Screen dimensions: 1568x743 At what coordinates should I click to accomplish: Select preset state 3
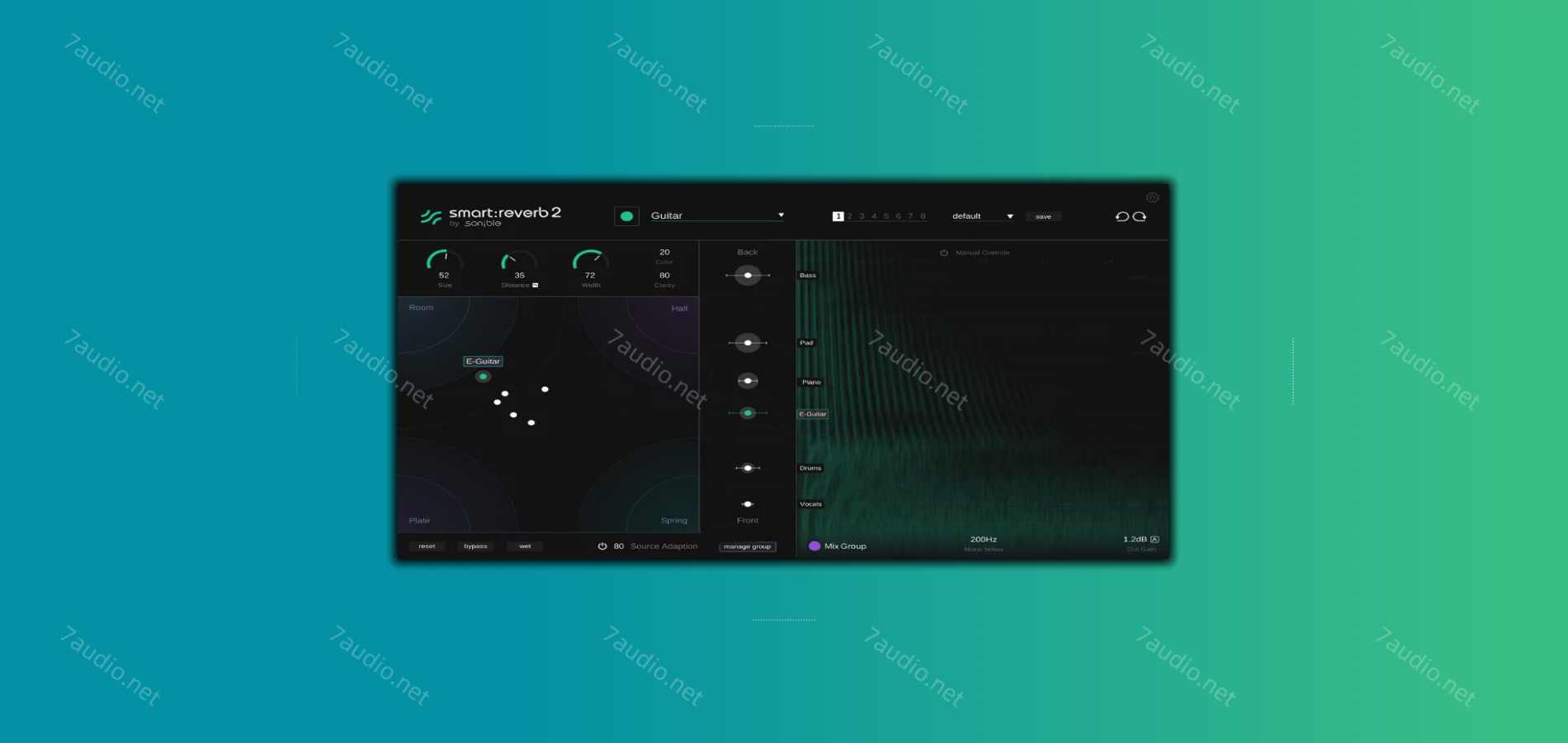[x=862, y=216]
